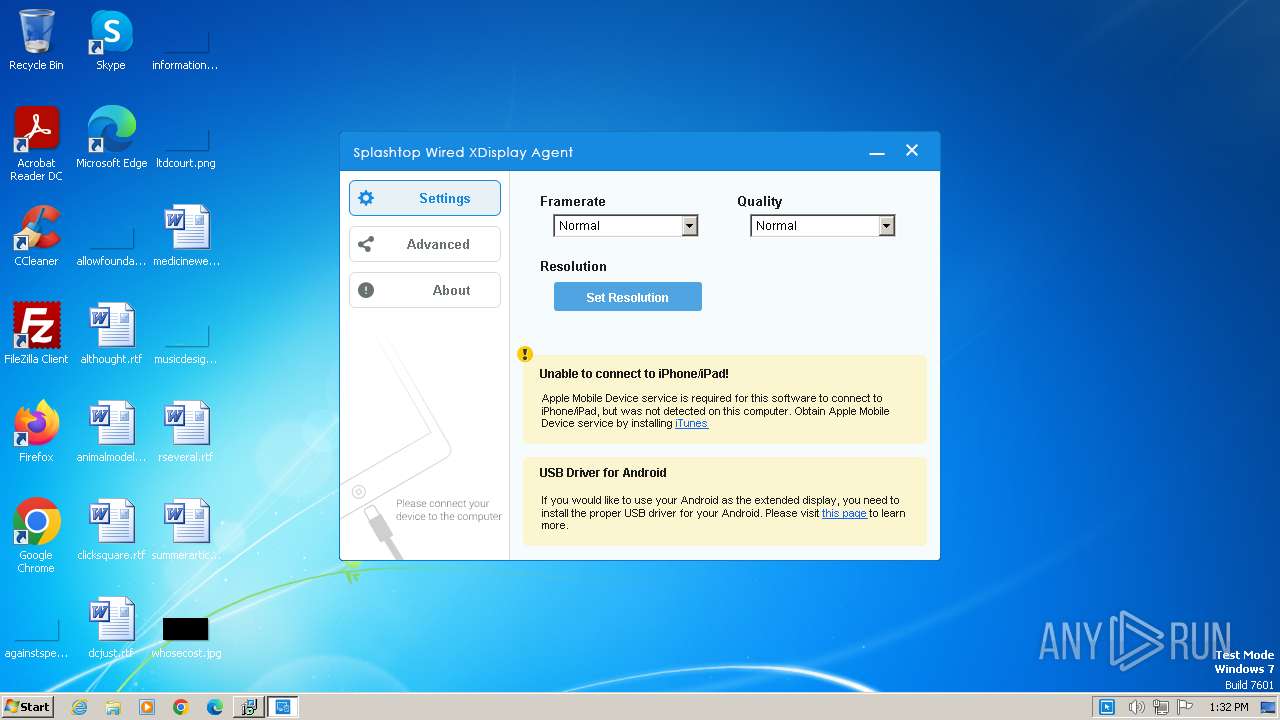Viewport: 1280px width, 720px height.
Task: Open the About tab
Action: point(425,290)
